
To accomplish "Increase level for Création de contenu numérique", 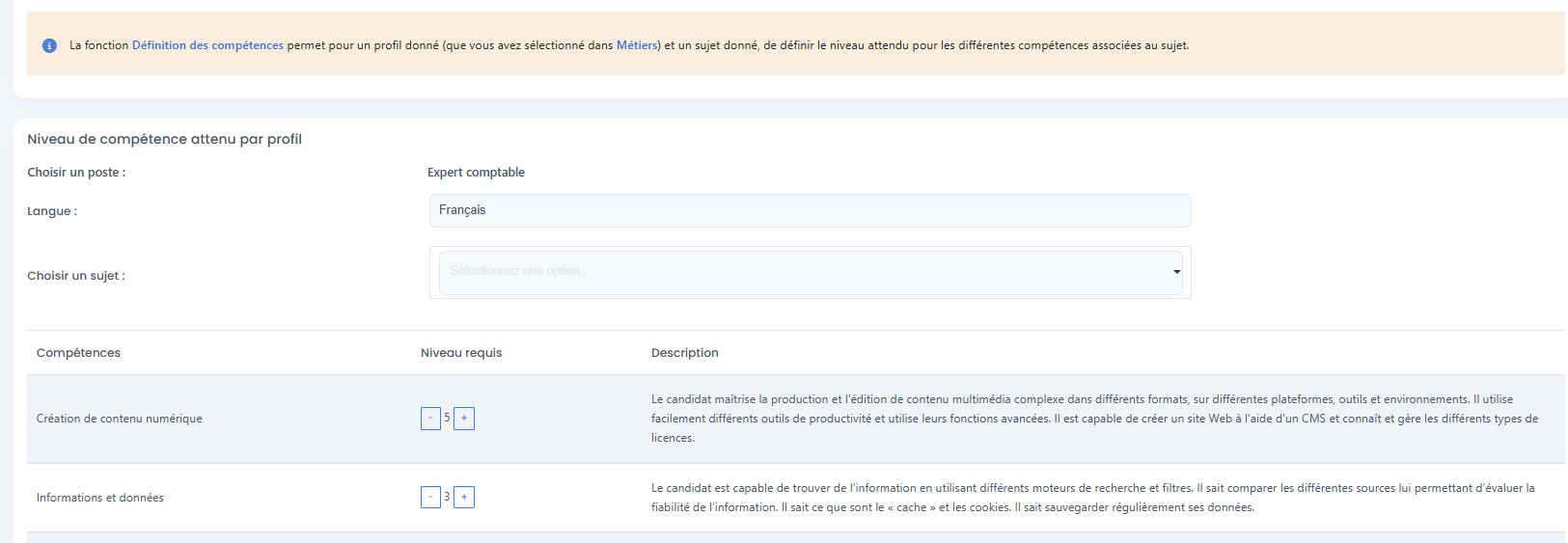I will [464, 419].
